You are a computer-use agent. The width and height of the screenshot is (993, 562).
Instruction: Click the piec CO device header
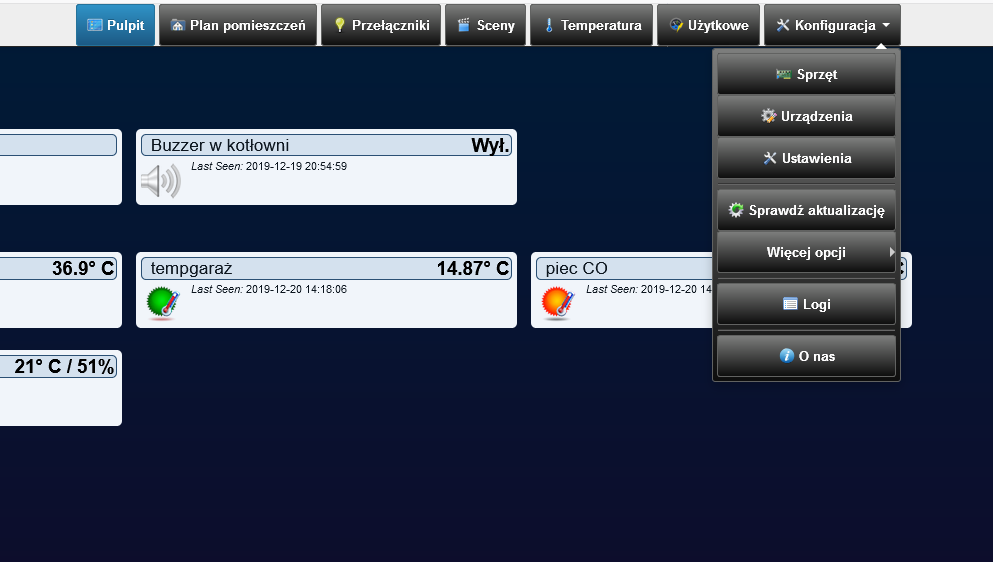coord(624,268)
